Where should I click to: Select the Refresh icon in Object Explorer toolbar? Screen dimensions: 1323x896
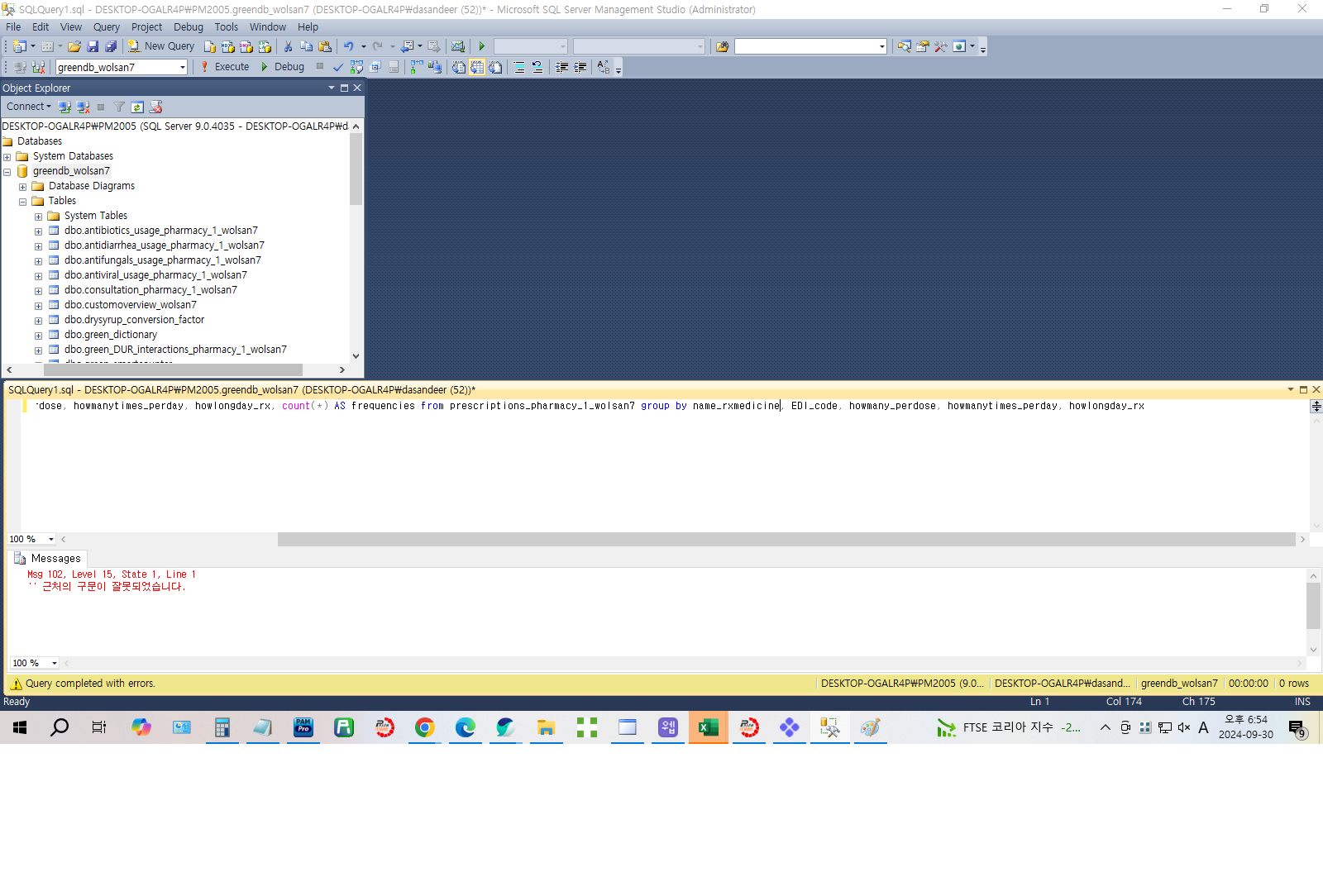(x=137, y=107)
